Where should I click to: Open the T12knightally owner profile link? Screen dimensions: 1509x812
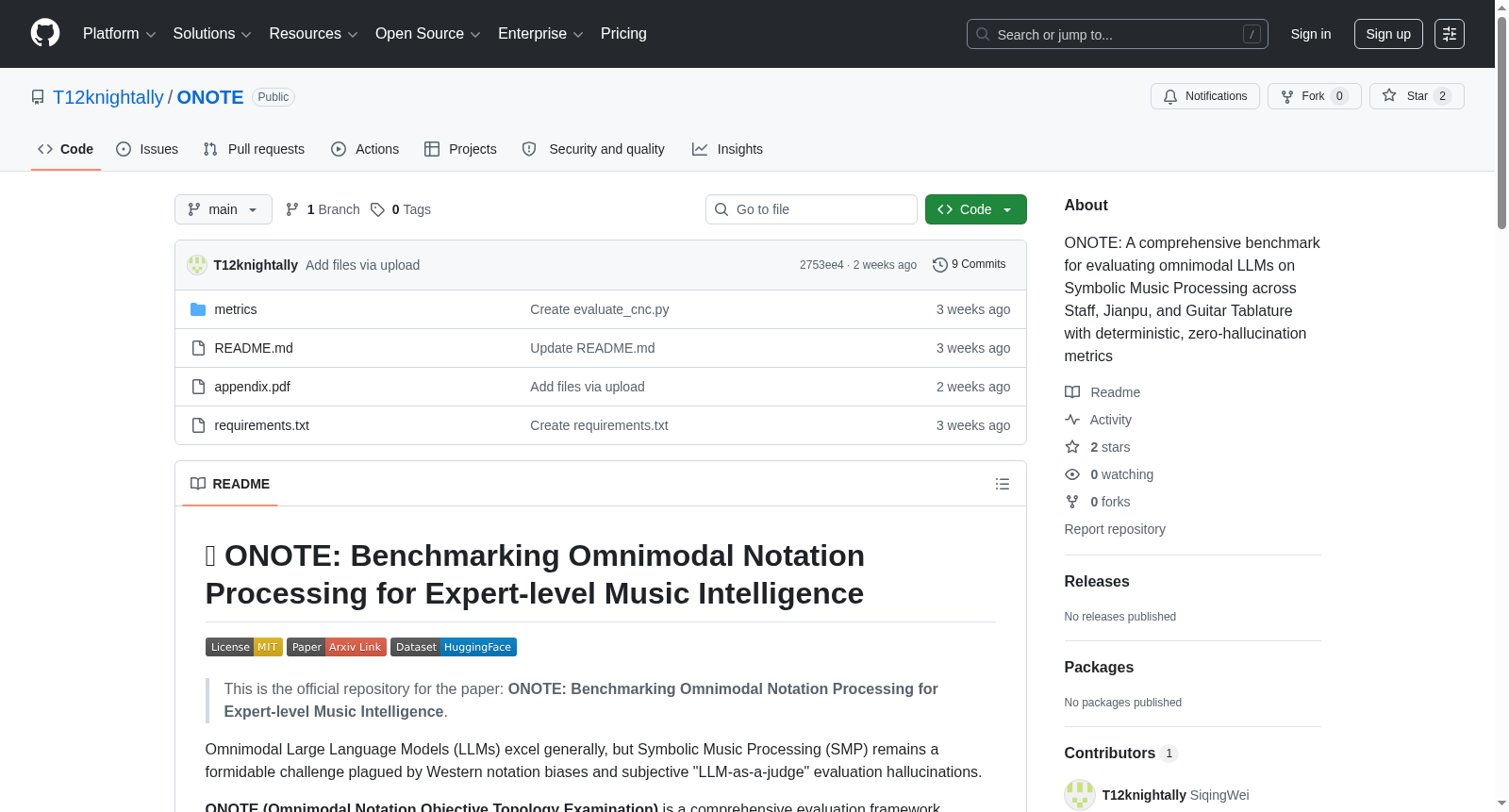(108, 97)
